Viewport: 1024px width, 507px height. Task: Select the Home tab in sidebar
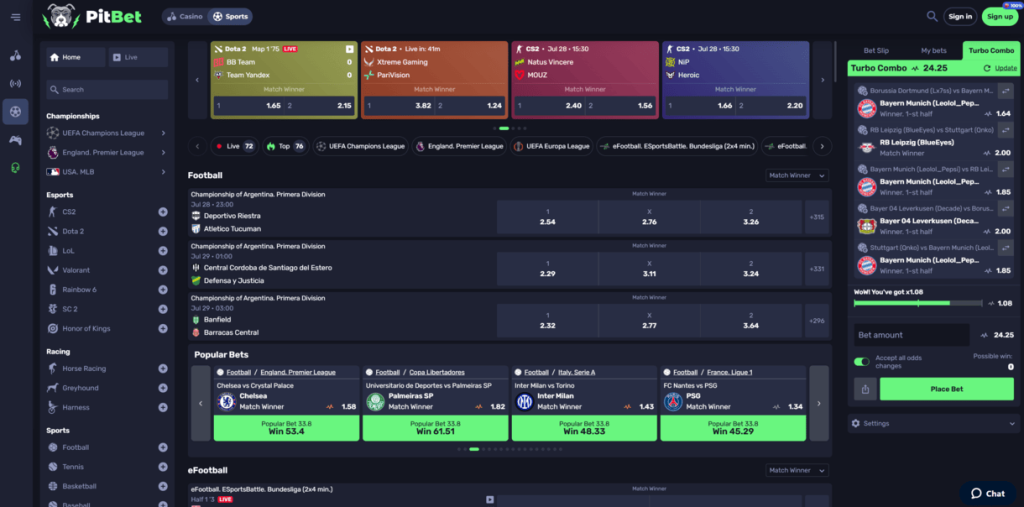pos(76,57)
